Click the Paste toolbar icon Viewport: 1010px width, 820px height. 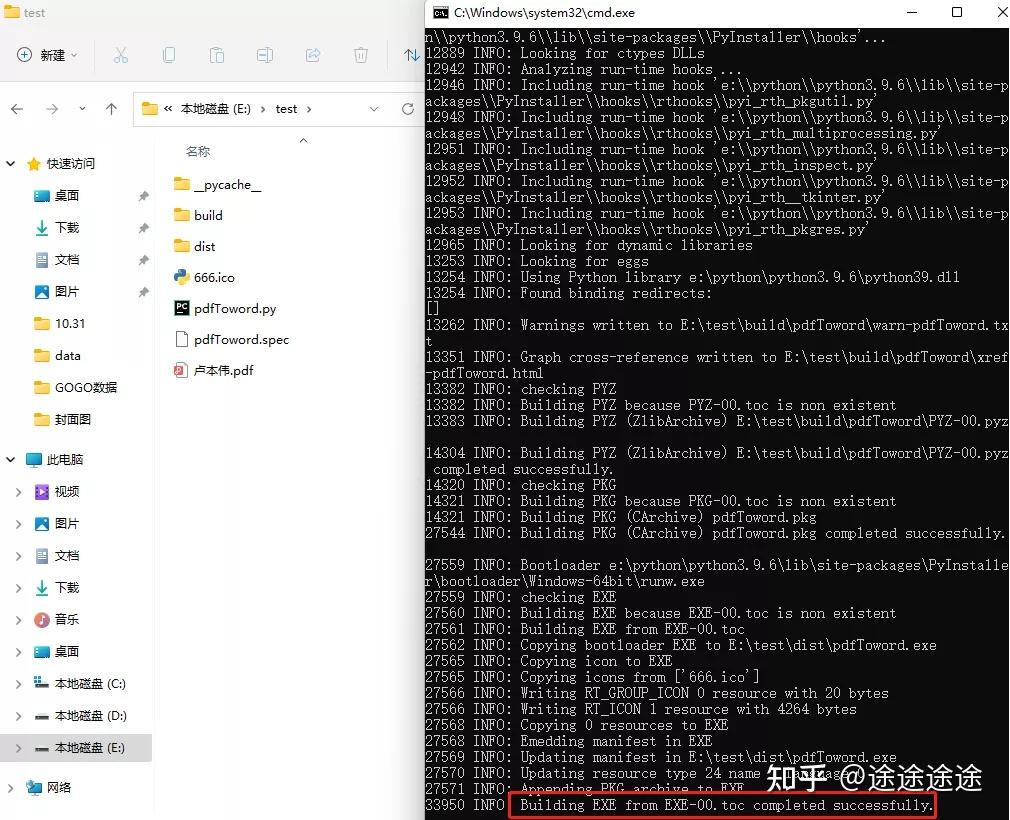(218, 55)
